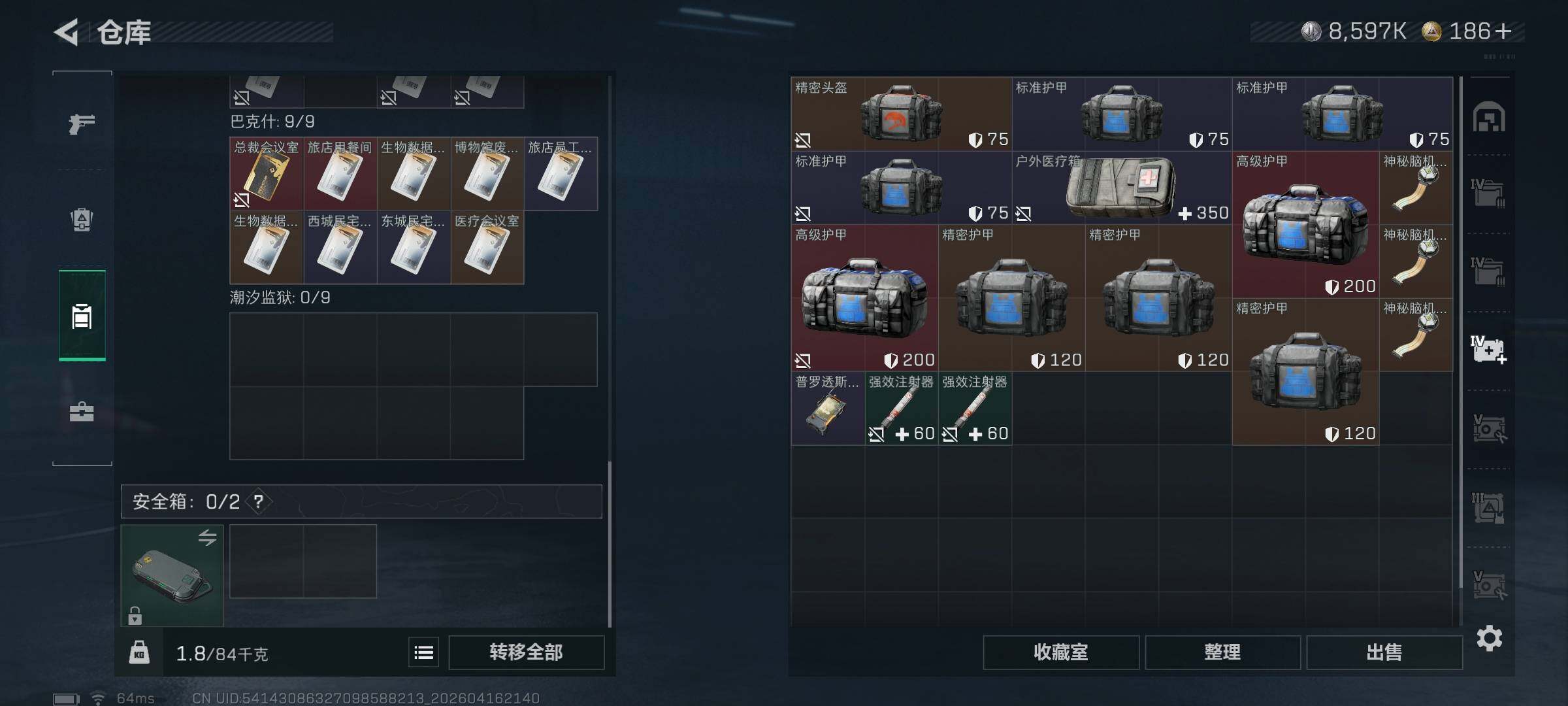Screen dimensions: 1568x706
Task: Toggle the list view button beside transfer all
Action: [x=424, y=652]
